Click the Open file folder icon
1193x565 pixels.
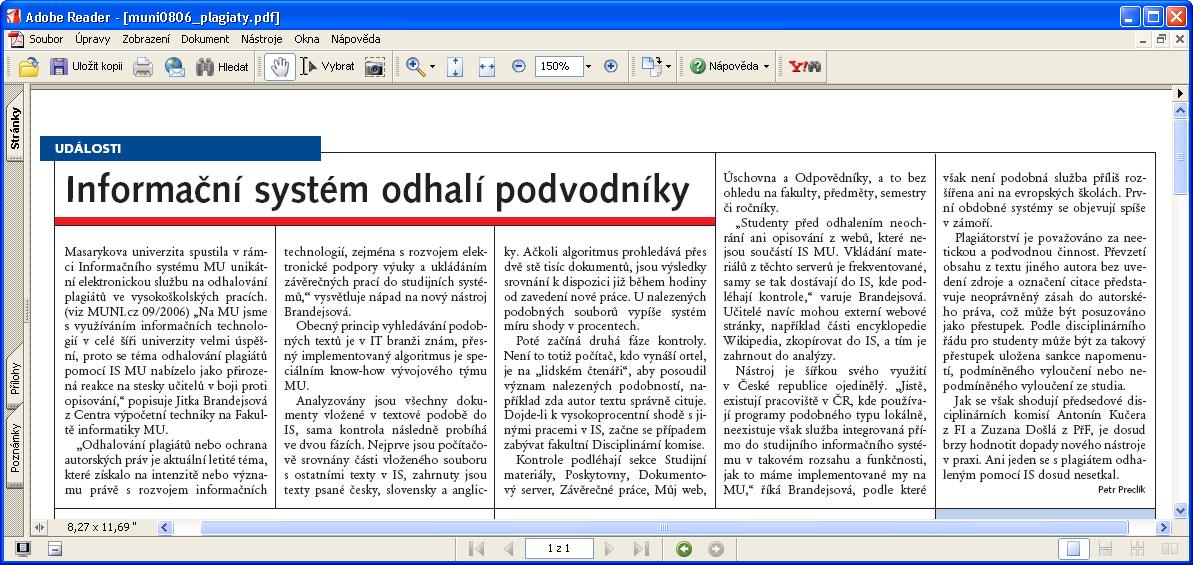[29, 67]
